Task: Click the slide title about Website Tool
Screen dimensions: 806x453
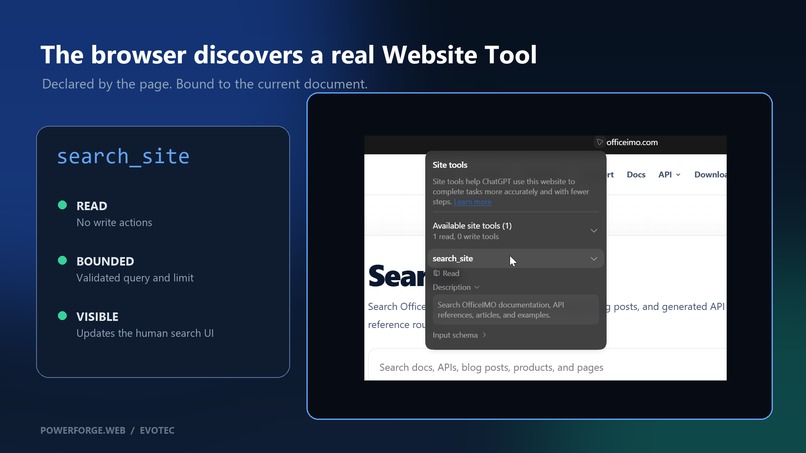Action: (x=289, y=55)
